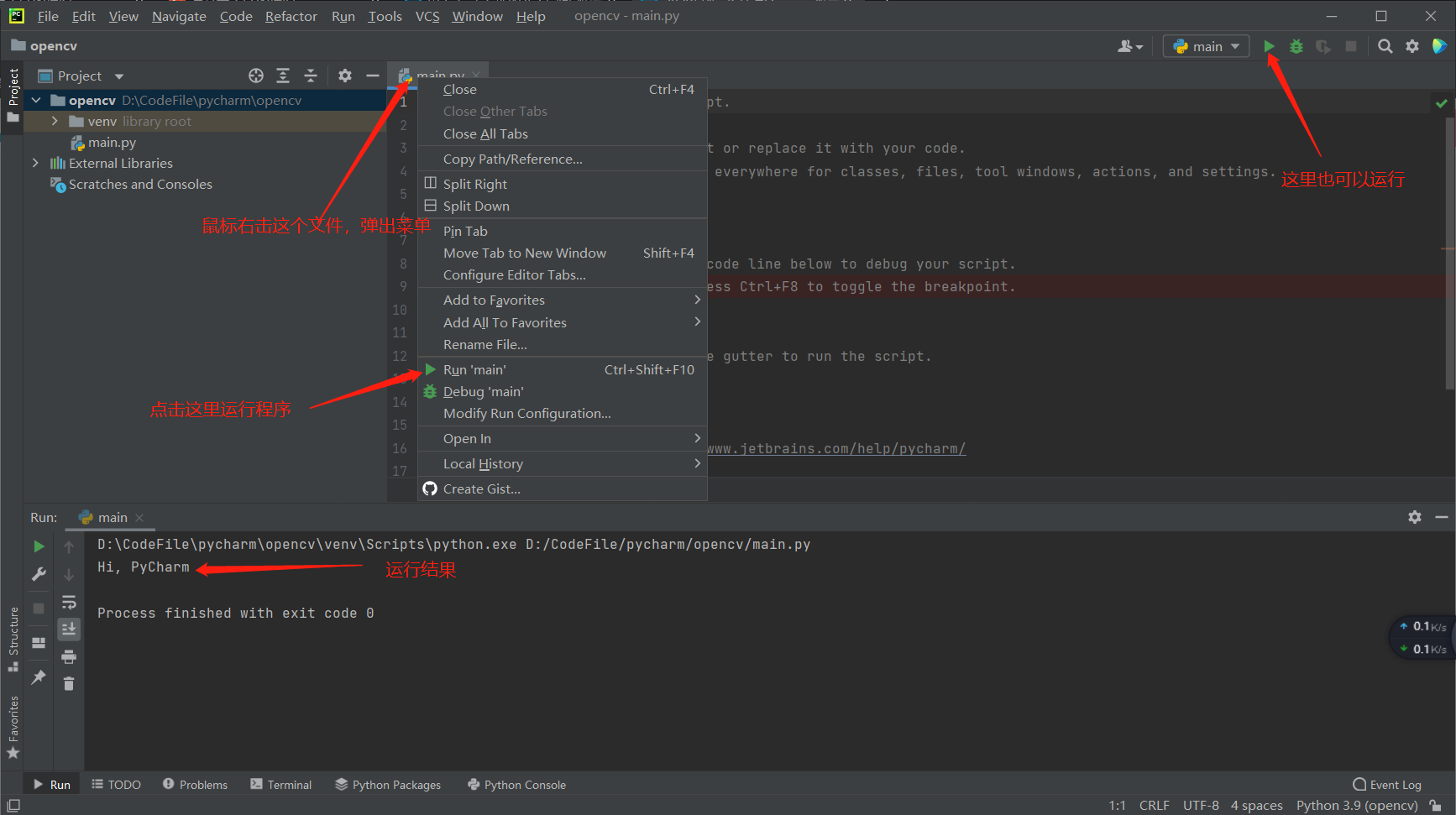The image size is (1456, 815).
Task: Run the main configuration with the green play icon
Action: point(1269,46)
